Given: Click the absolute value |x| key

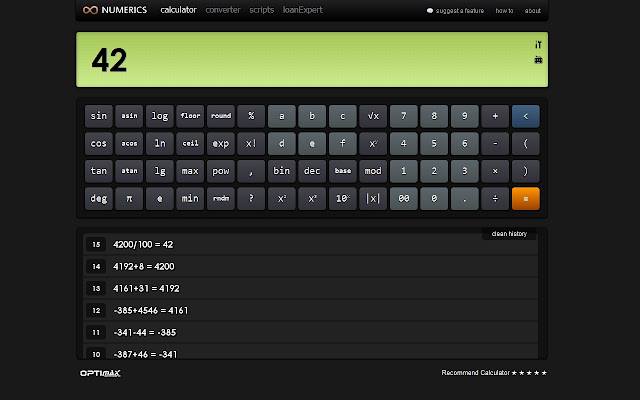Looking at the screenshot, I should point(373,198).
